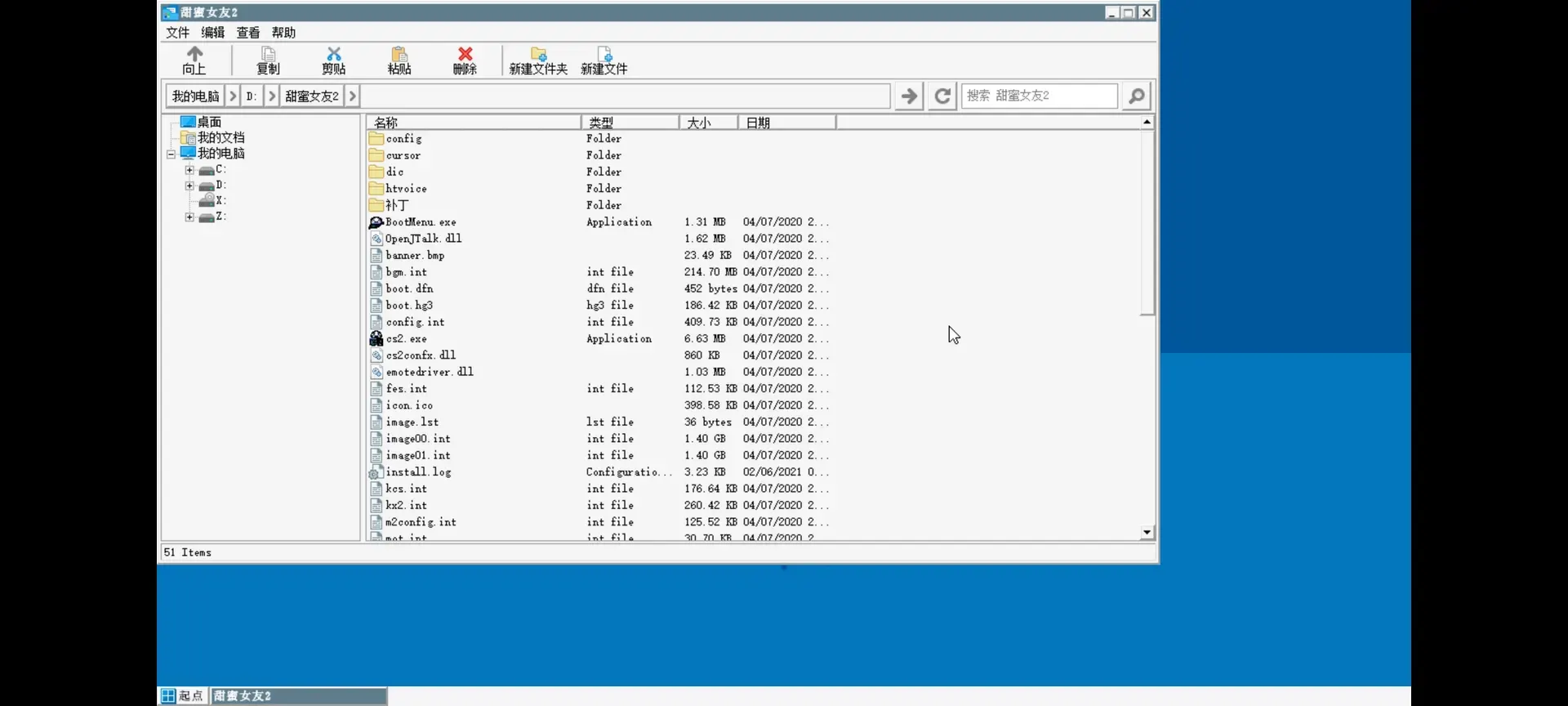This screenshot has height=706, width=1568.
Task: Expand the D: drive tree node
Action: (x=189, y=185)
